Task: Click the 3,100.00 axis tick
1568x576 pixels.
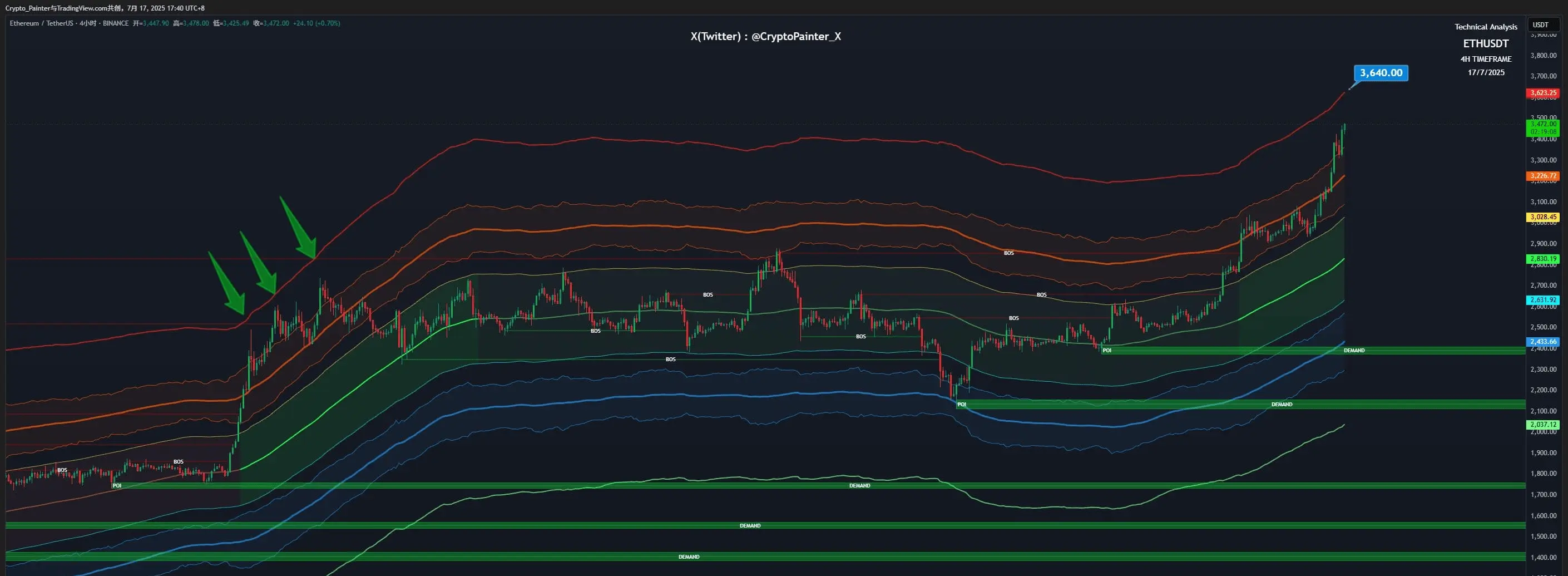Action: tap(1543, 201)
